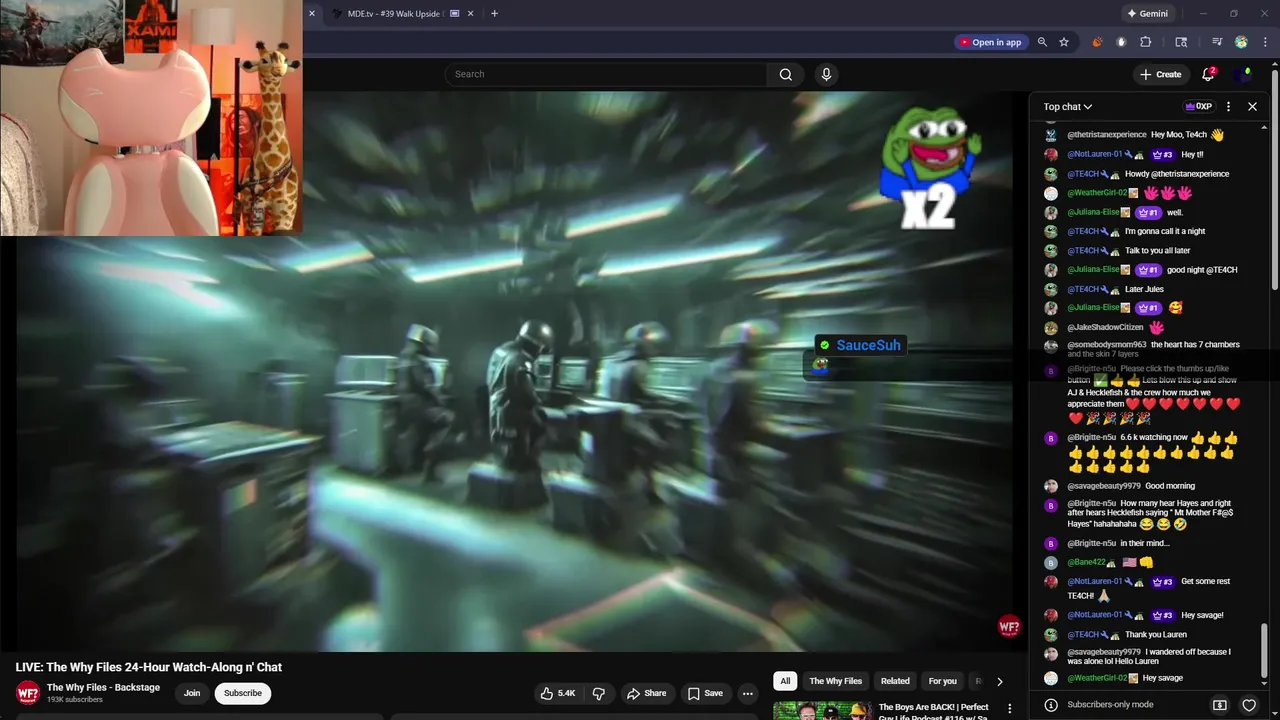
Task: Click the video title text
Action: point(149,667)
